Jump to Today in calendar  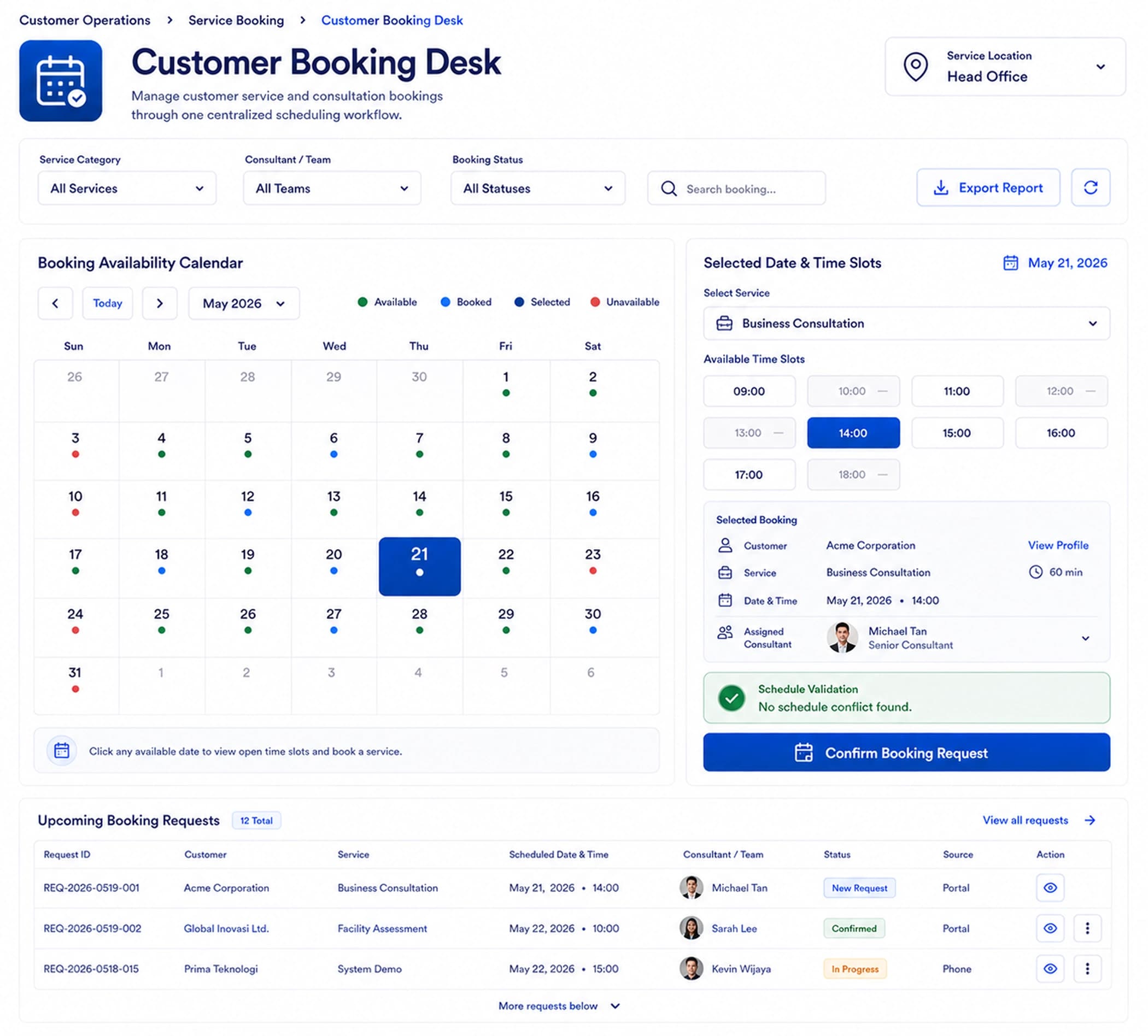click(108, 303)
